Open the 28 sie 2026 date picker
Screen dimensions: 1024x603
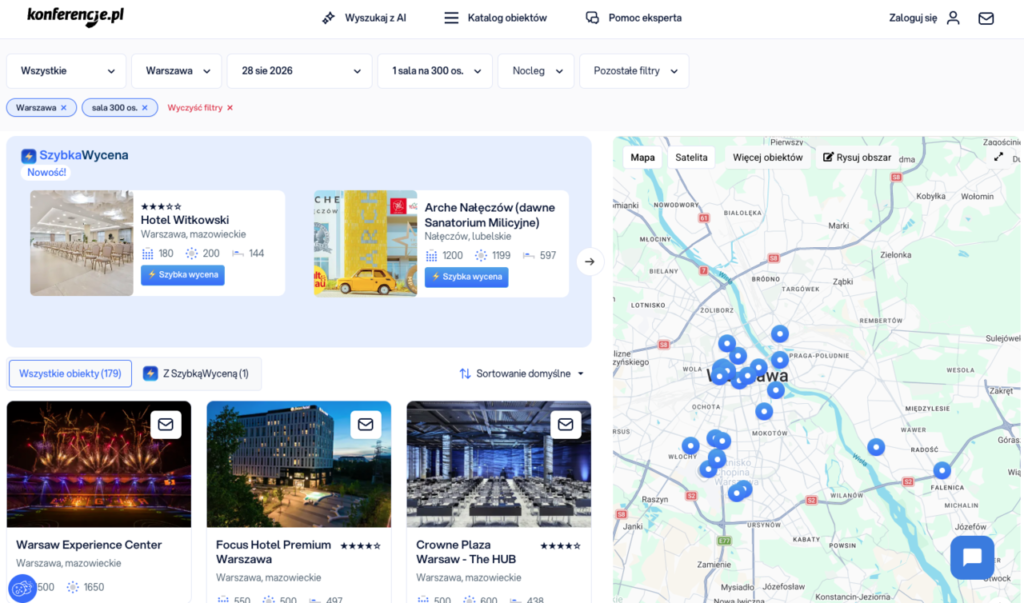[299, 71]
